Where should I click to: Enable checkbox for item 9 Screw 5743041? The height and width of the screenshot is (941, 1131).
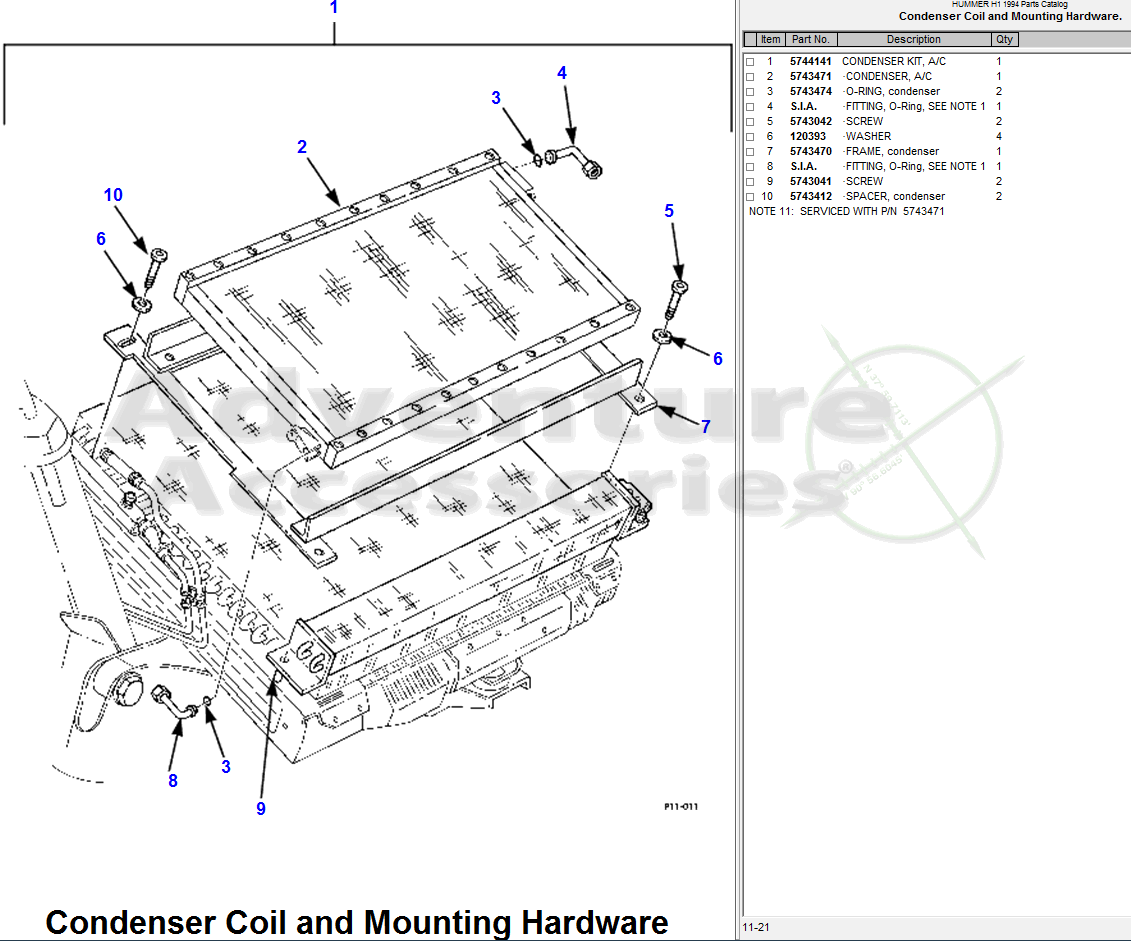pos(750,182)
